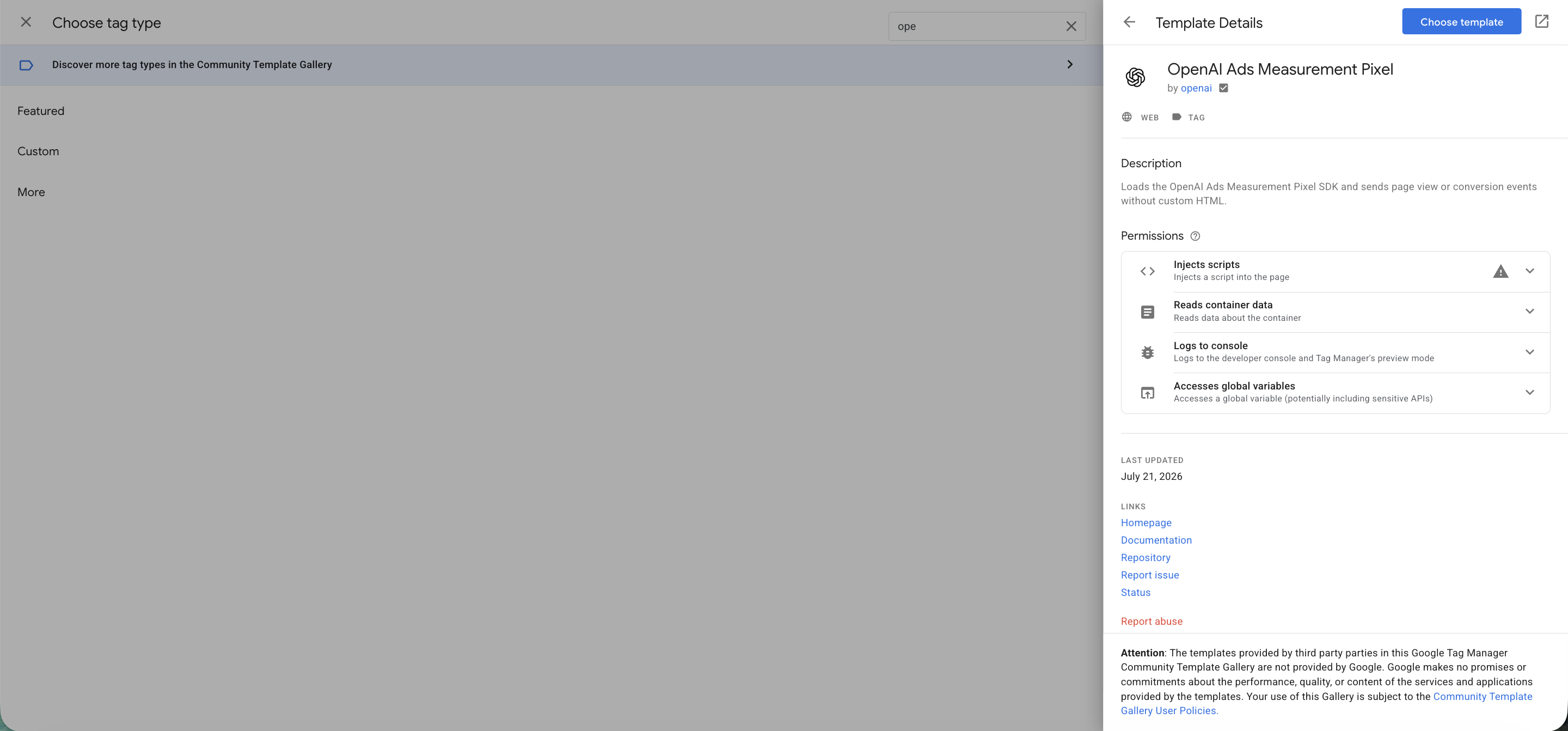Click the Reads container data icon
Image resolution: width=1568 pixels, height=731 pixels.
(x=1147, y=312)
